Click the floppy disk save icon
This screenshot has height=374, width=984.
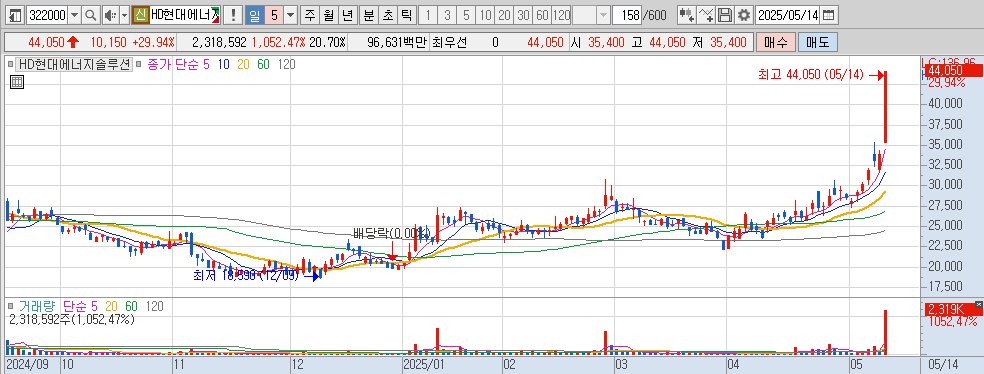click(725, 14)
